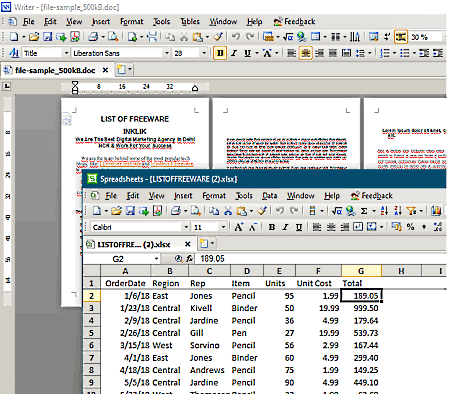Export workbook to PDF in Spreadsheets toolbar
Image resolution: width=450 pixels, height=394 pixels.
[158, 211]
